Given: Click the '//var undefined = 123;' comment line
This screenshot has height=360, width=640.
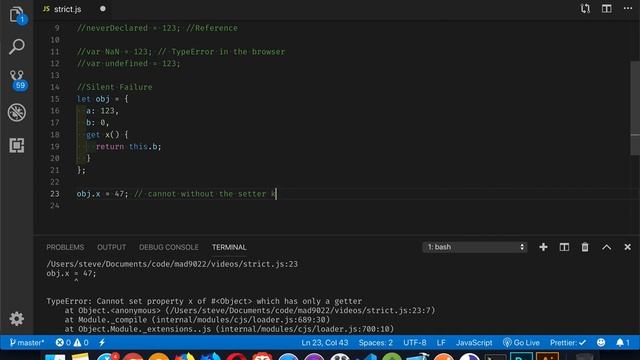Looking at the screenshot, I should [x=129, y=63].
